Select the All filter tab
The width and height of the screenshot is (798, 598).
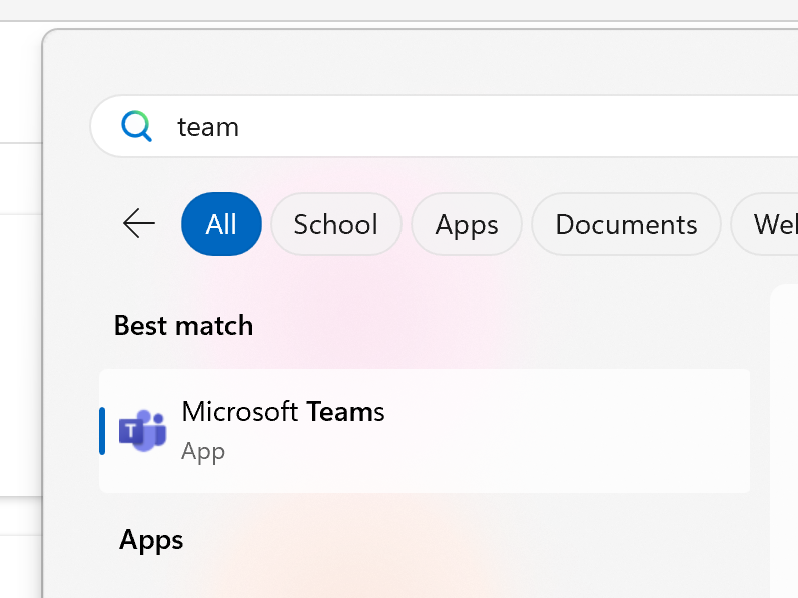tap(221, 224)
